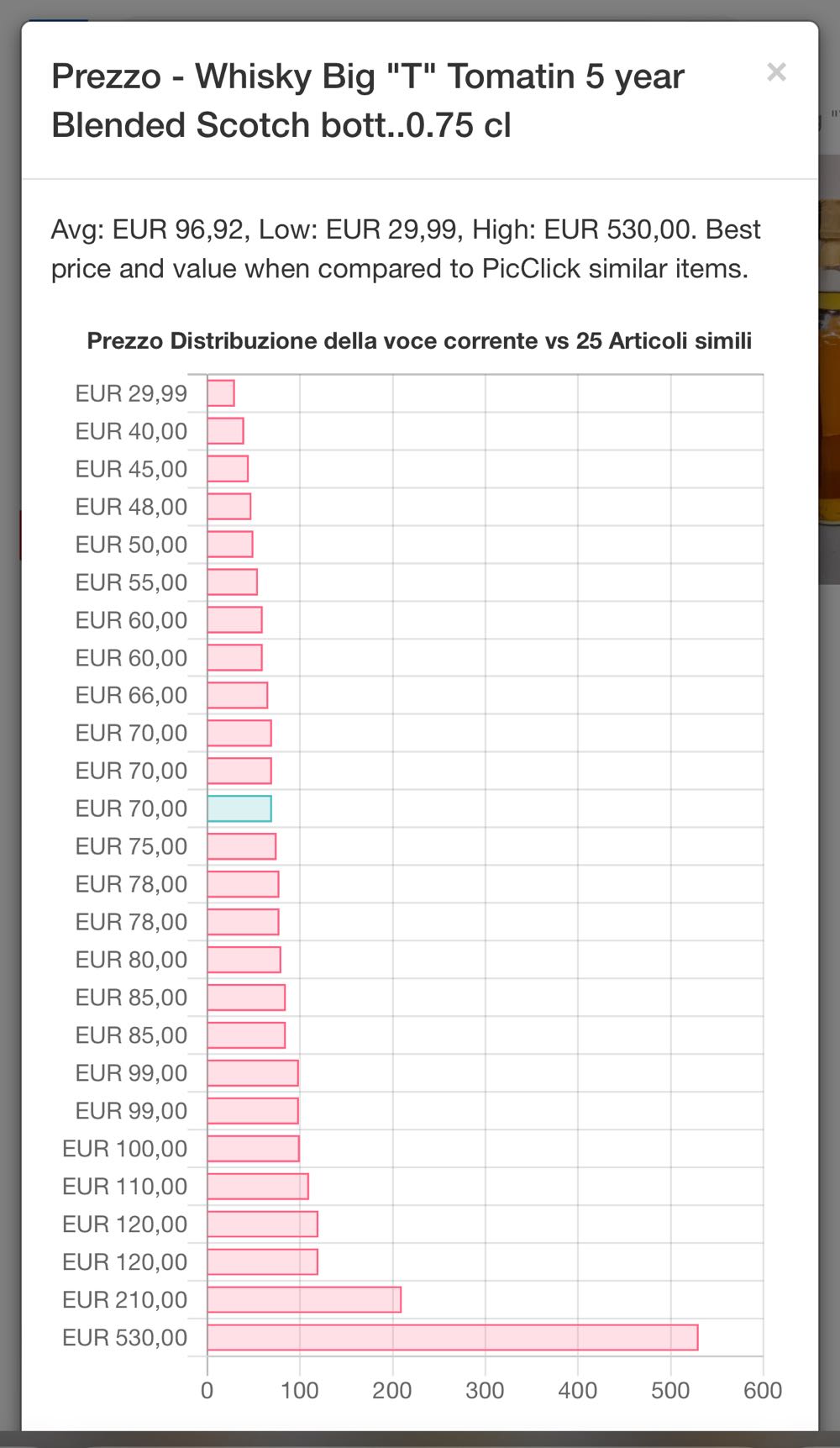Close the price distribution popup
Image resolution: width=840 pixels, height=1448 pixels.
(x=776, y=72)
